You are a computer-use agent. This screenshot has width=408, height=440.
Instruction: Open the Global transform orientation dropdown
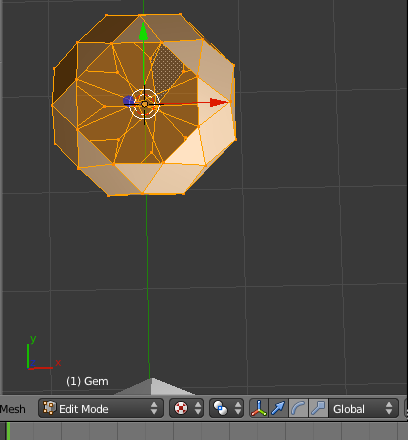[363, 408]
